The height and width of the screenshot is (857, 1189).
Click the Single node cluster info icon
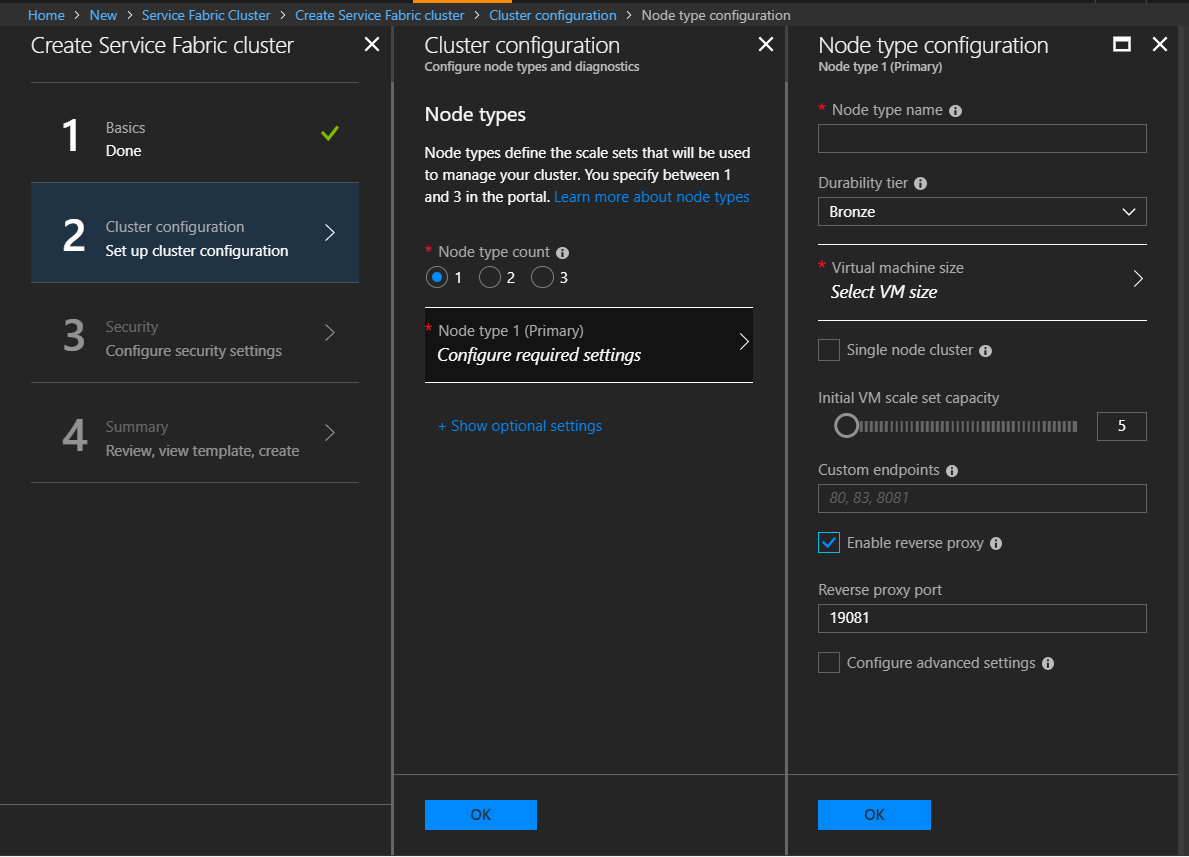click(985, 351)
